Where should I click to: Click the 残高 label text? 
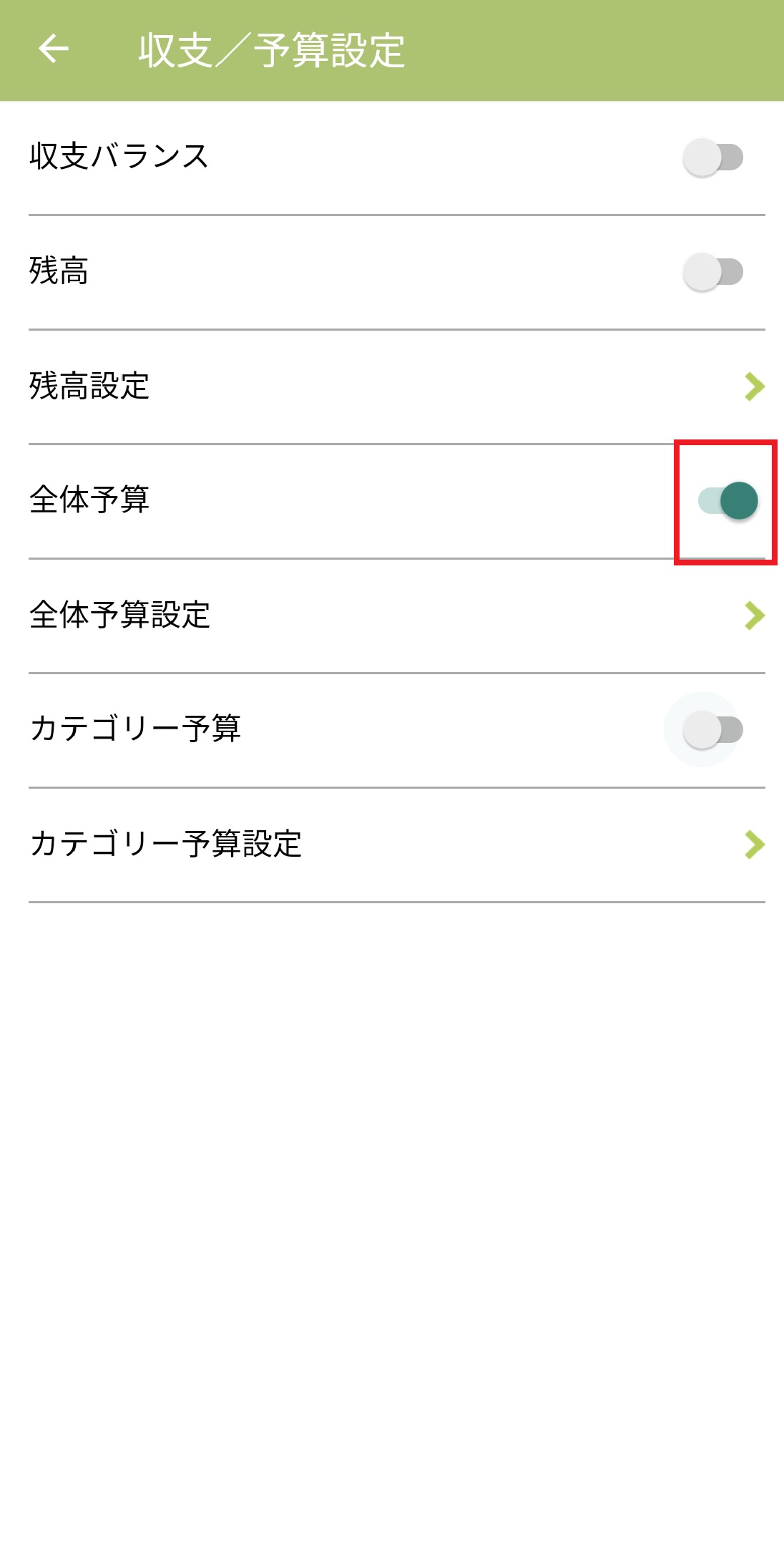click(x=59, y=272)
